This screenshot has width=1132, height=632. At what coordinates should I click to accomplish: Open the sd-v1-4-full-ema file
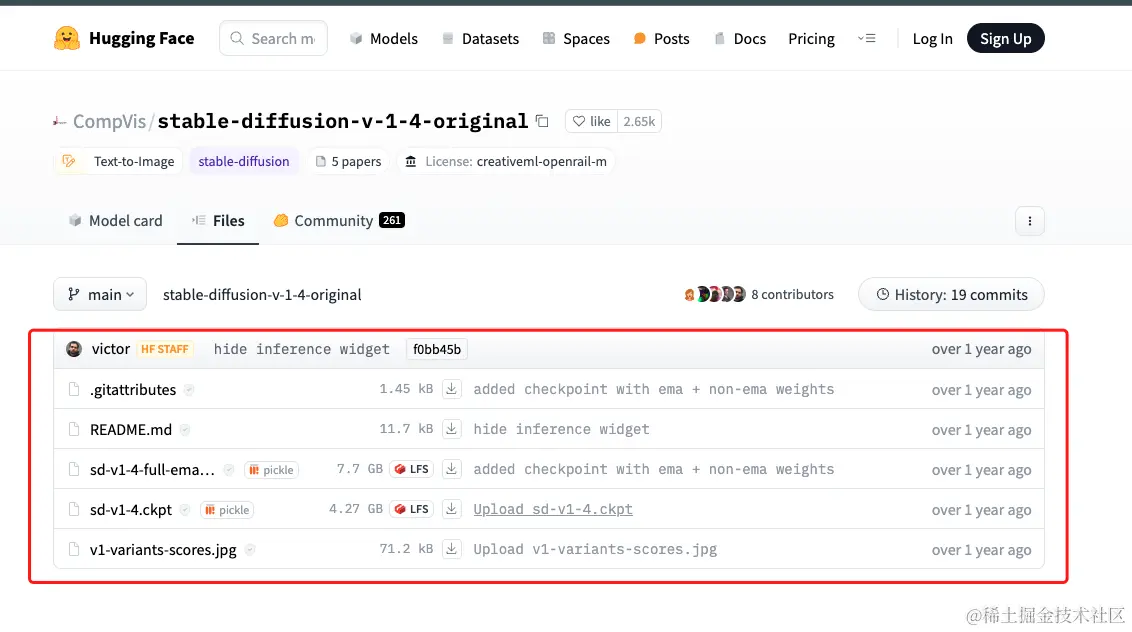pyautogui.click(x=152, y=469)
